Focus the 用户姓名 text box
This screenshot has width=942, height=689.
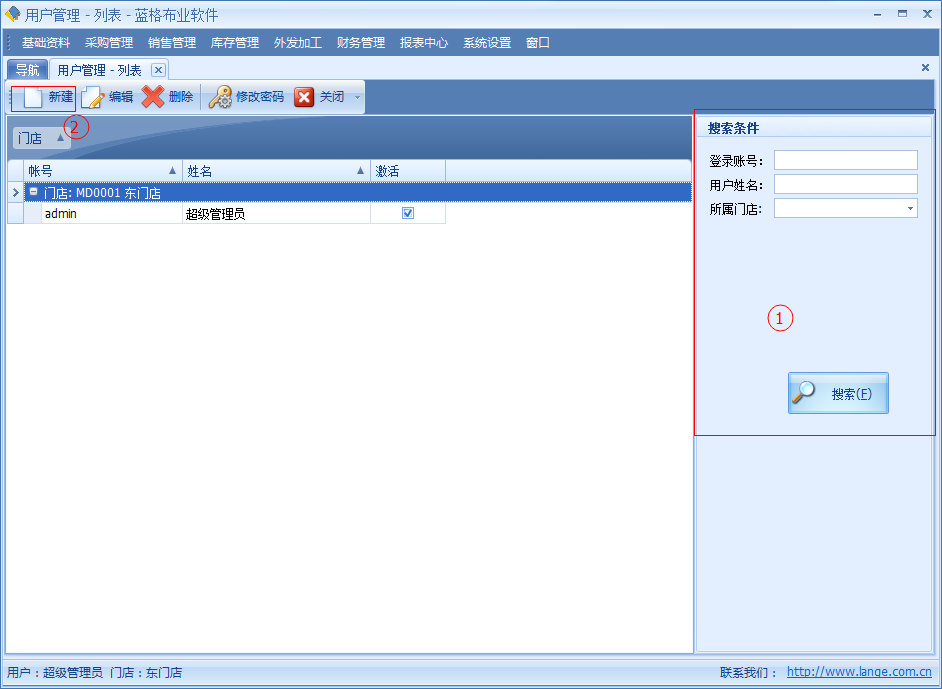[x=845, y=184]
